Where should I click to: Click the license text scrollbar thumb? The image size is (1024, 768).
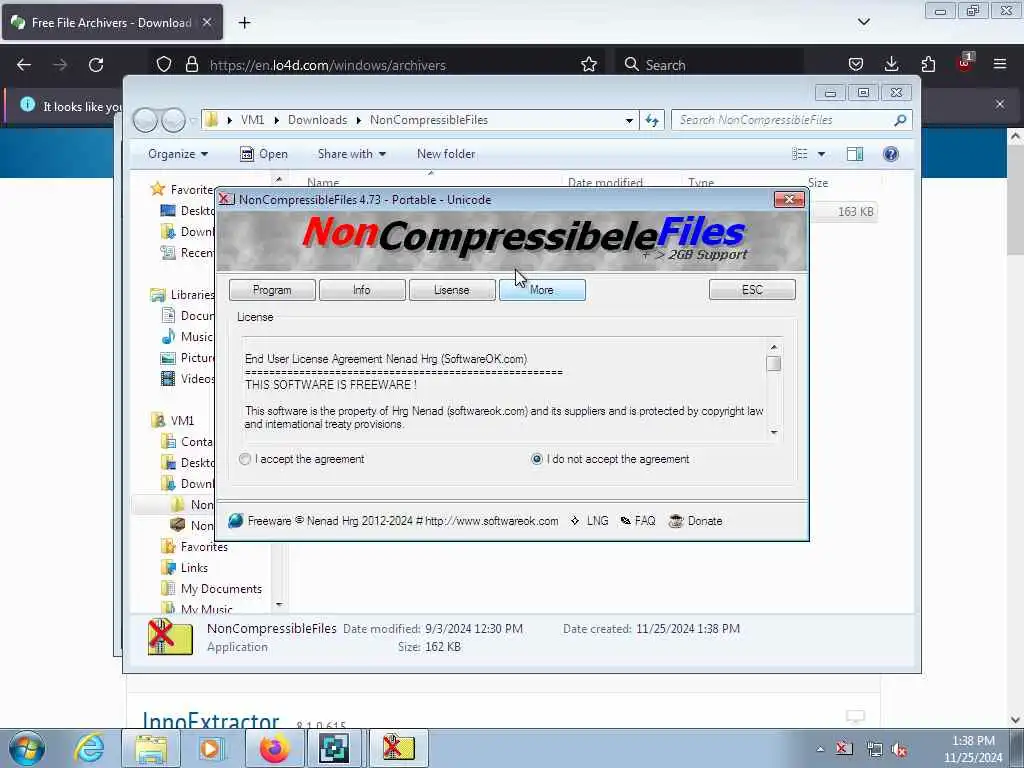click(x=774, y=364)
